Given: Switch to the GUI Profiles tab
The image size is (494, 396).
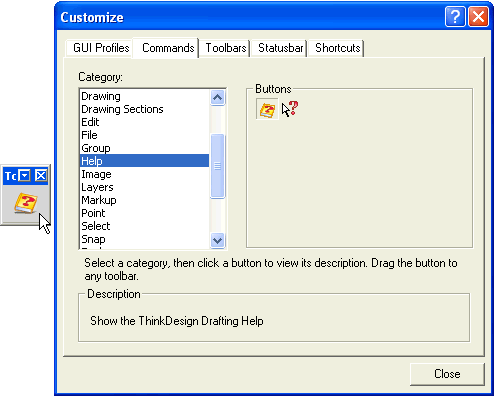Looking at the screenshot, I should point(101,48).
